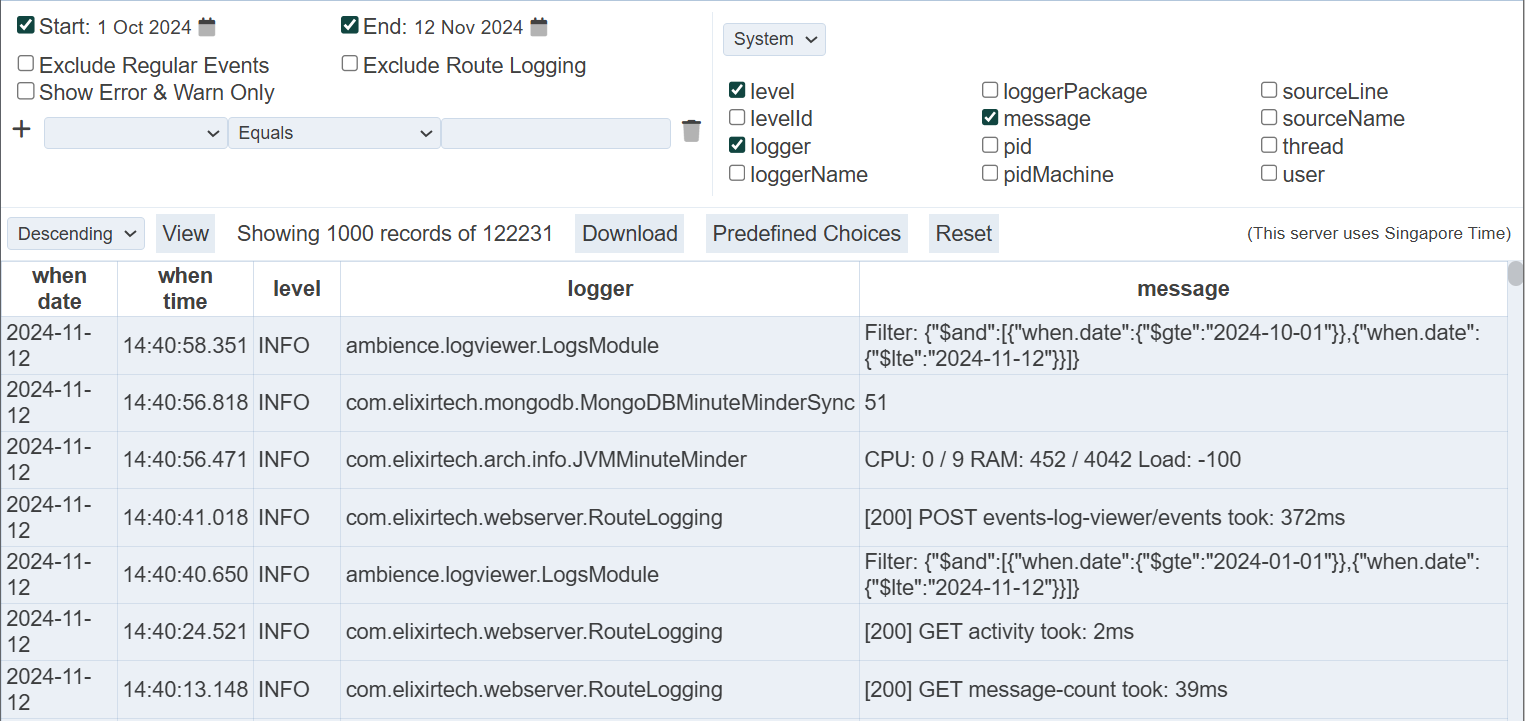Image resolution: width=1525 pixels, height=721 pixels.
Task: Open the System dropdown
Action: (x=774, y=39)
